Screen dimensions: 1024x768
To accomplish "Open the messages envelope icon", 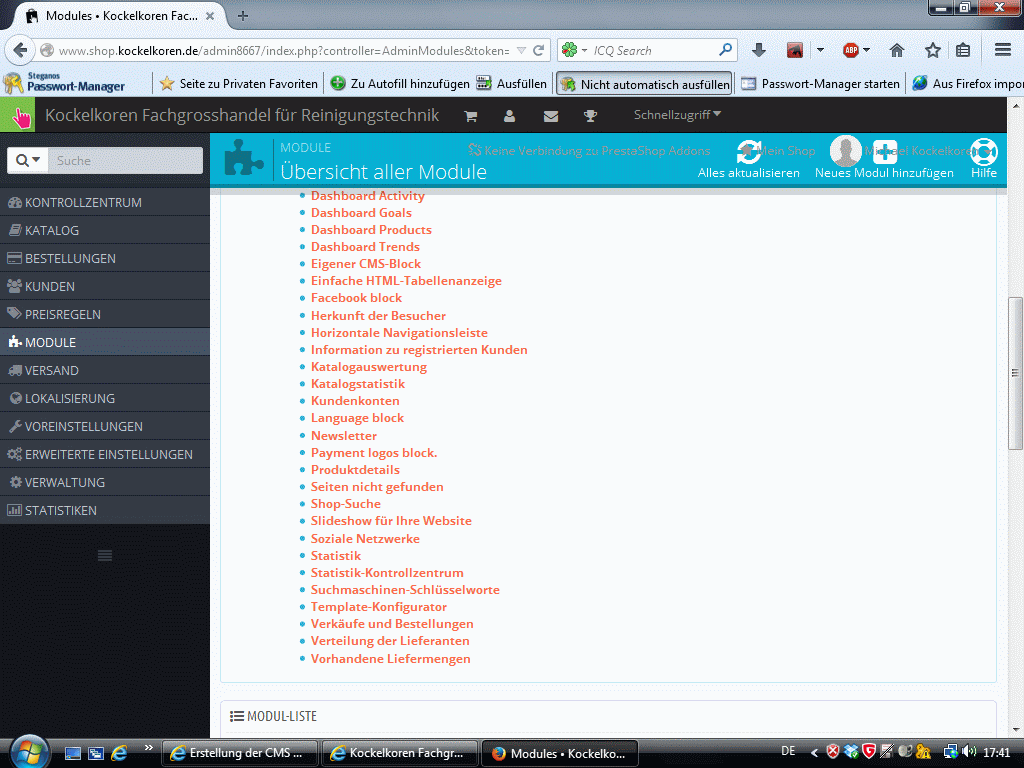I will [551, 116].
